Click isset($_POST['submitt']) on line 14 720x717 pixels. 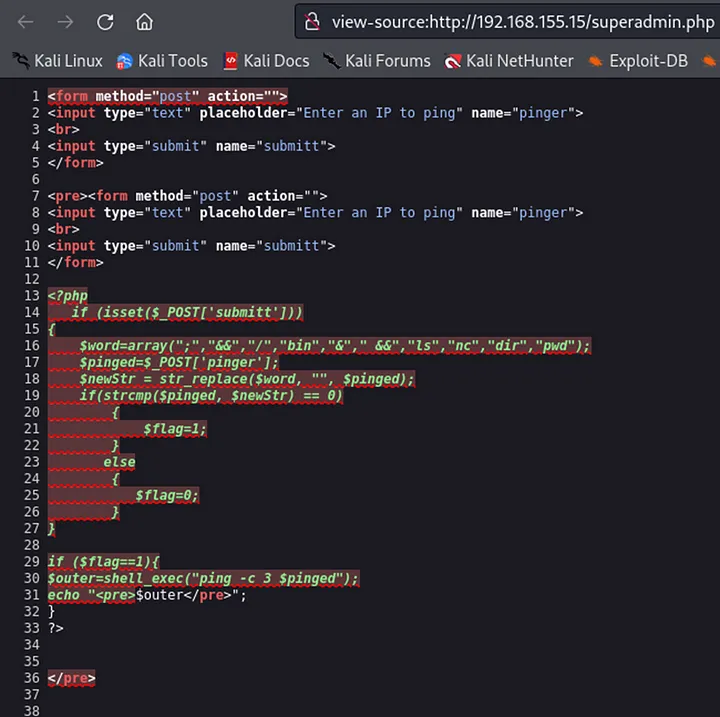click(199, 312)
